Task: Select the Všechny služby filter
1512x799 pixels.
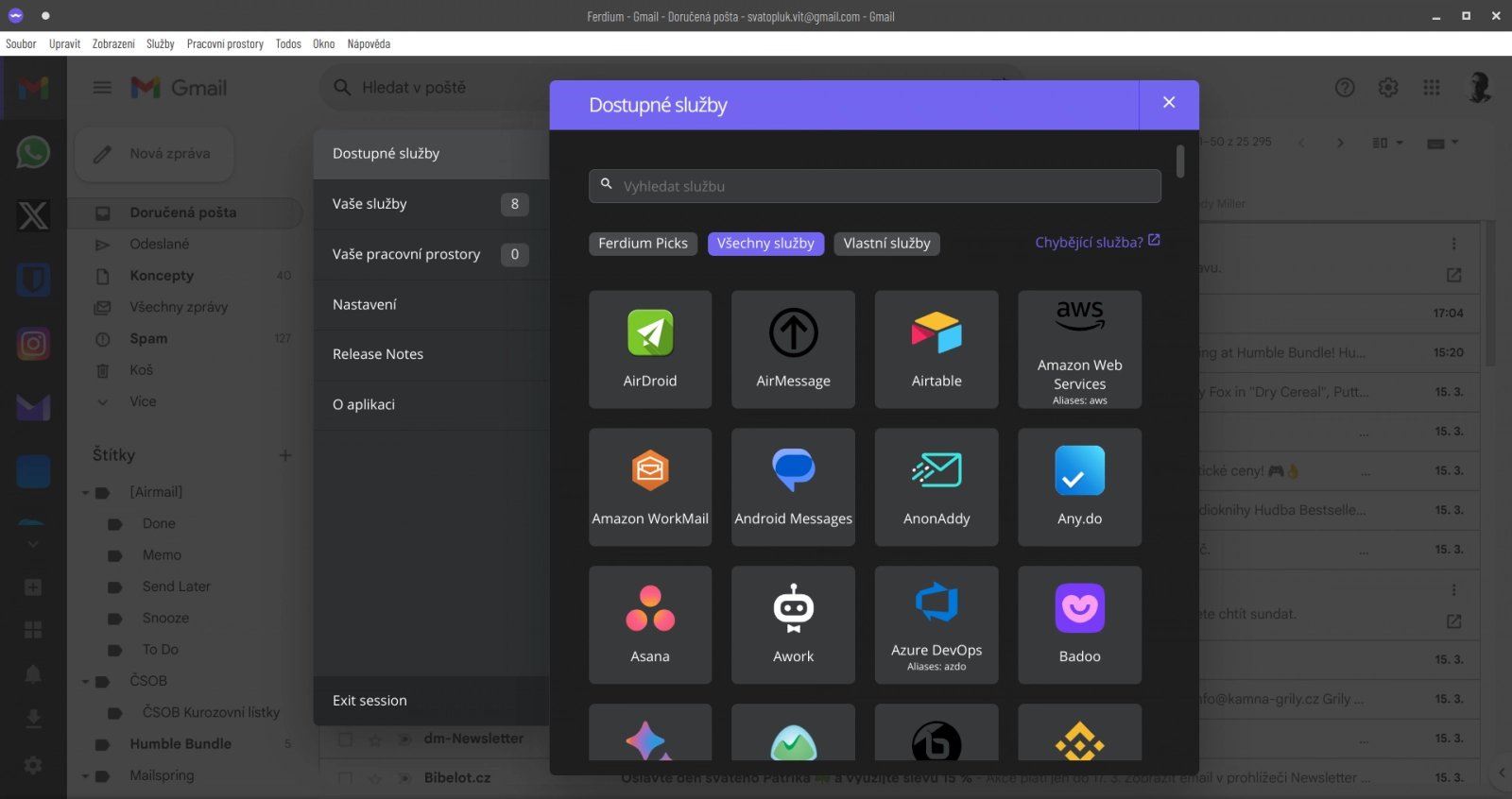Action: click(x=765, y=244)
